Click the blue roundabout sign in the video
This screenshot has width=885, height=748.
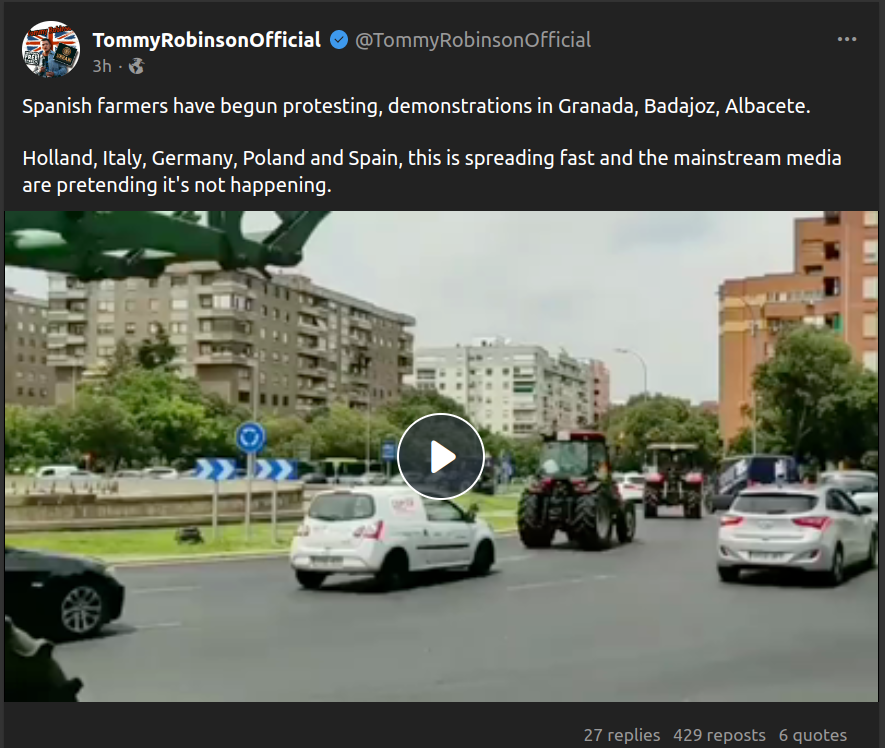pos(250,438)
